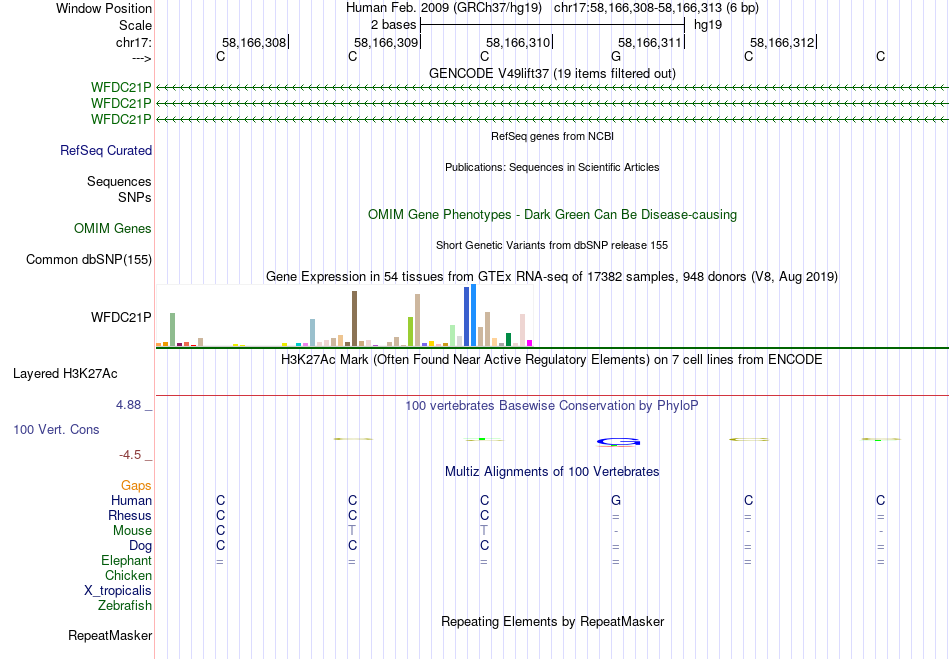The image size is (950, 659).
Task: Click the 'Common dbSNP(155)' track label
Action: click(x=88, y=259)
